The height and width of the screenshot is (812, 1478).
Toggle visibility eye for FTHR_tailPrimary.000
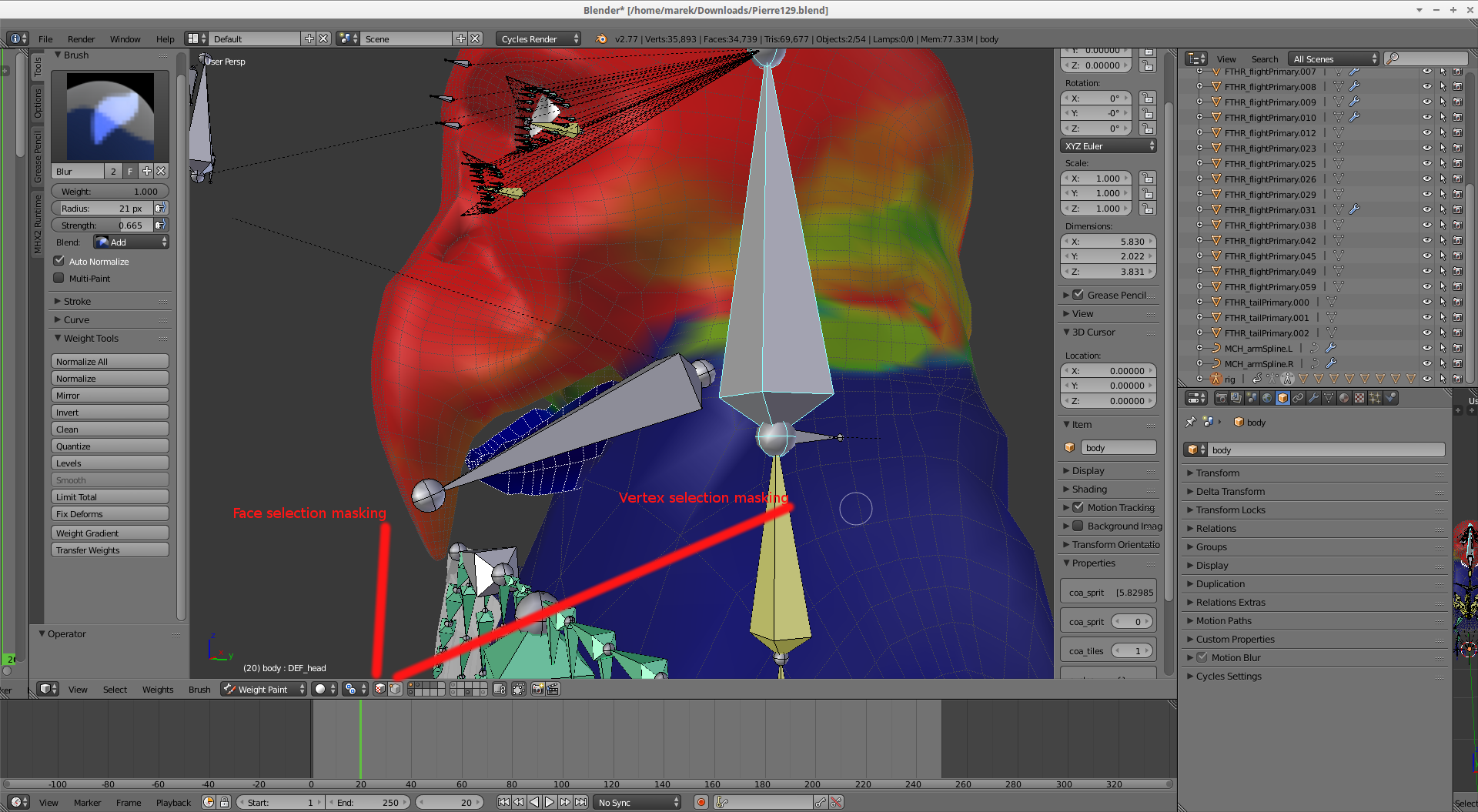(x=1427, y=302)
